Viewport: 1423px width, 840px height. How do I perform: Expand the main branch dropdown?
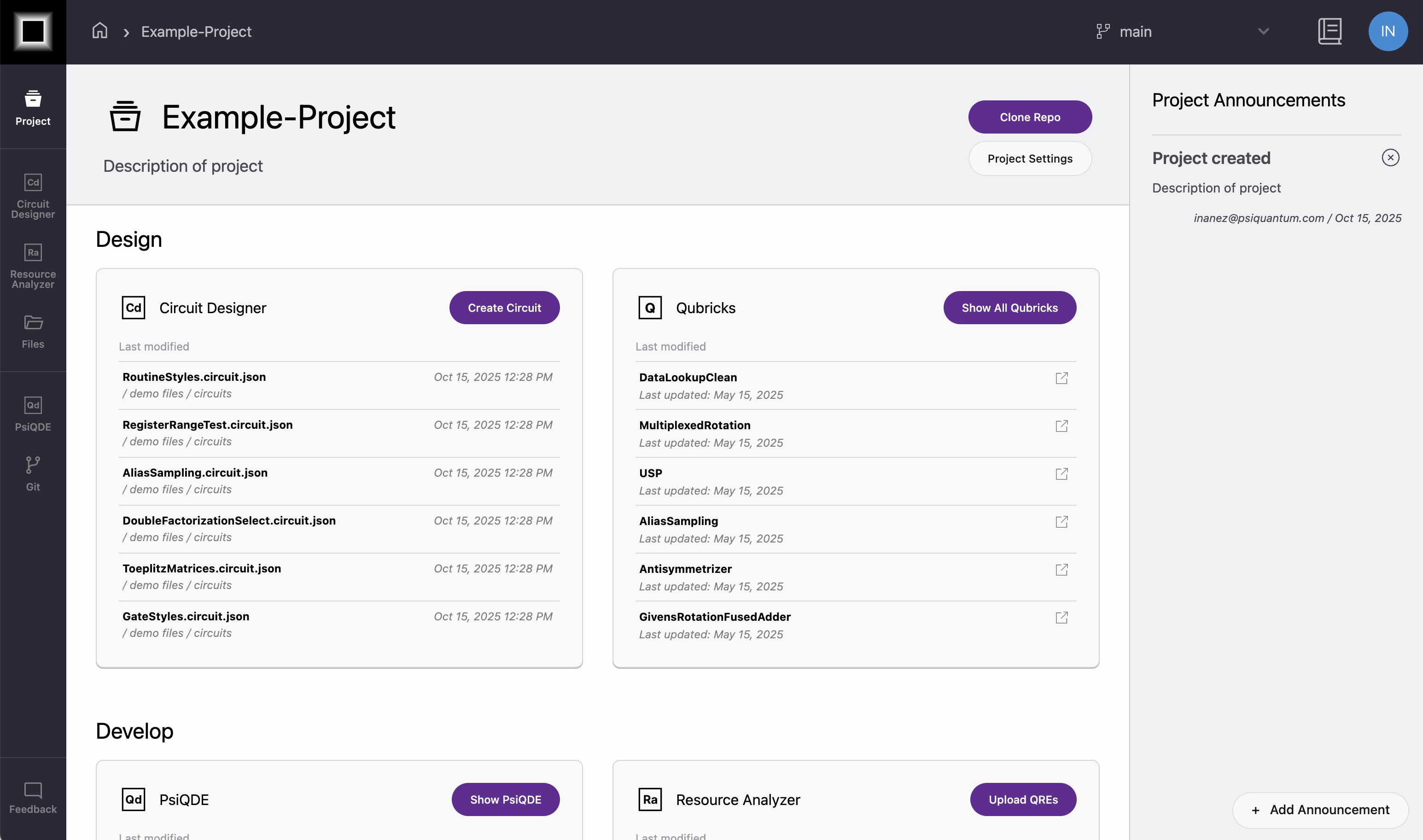tap(1263, 31)
